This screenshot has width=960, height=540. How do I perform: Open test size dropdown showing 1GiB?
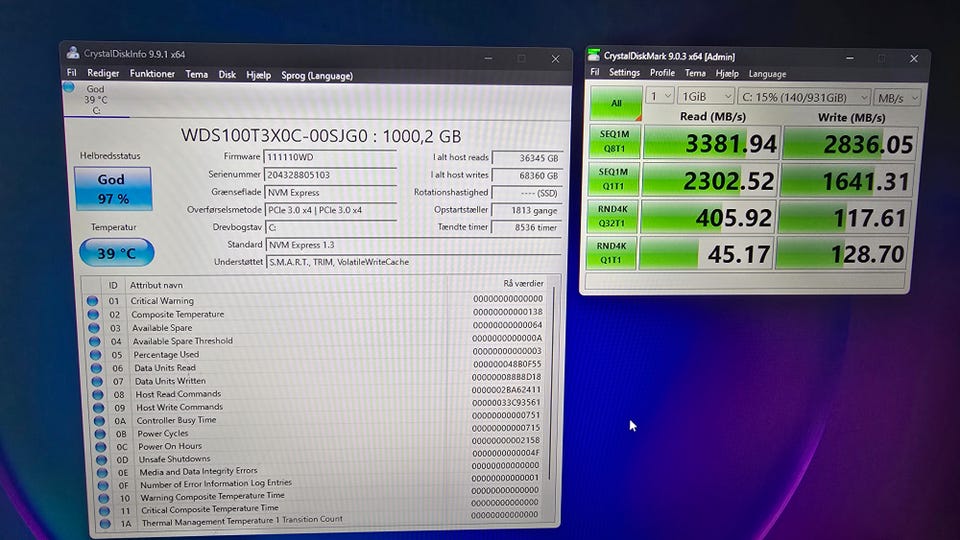click(706, 97)
